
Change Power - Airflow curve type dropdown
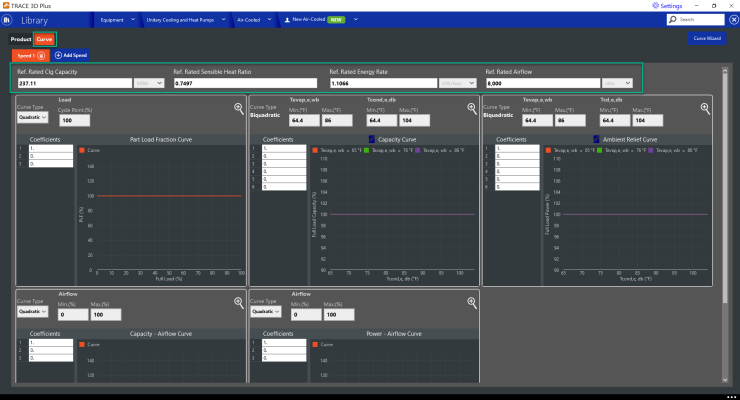(266, 312)
